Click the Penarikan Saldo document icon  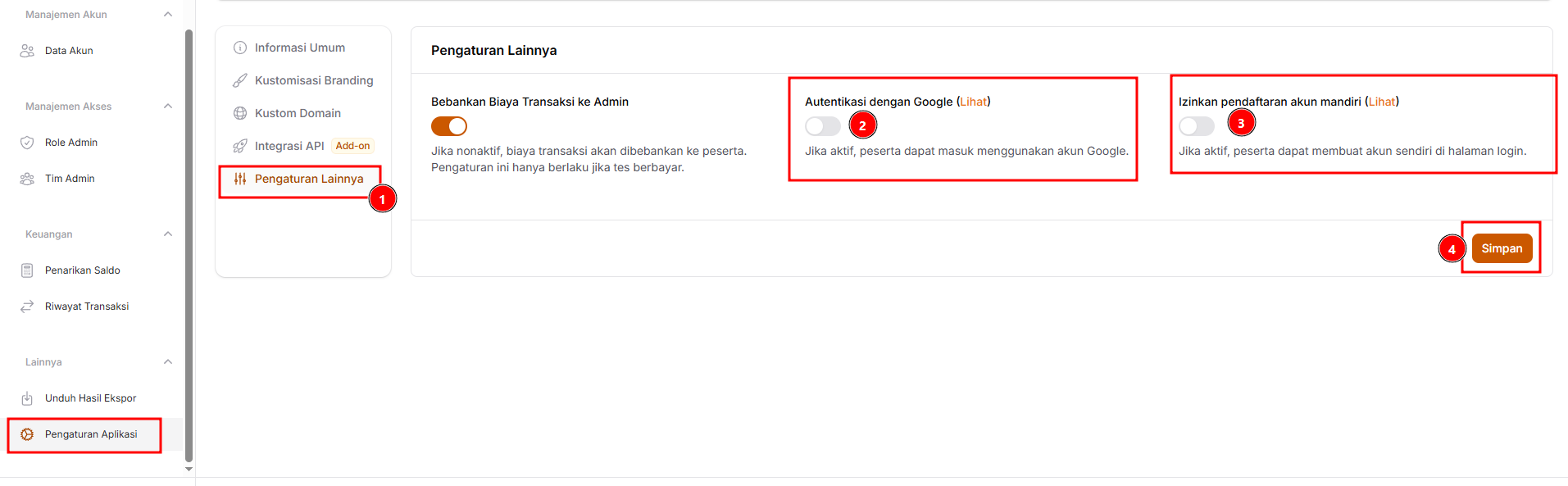27,270
